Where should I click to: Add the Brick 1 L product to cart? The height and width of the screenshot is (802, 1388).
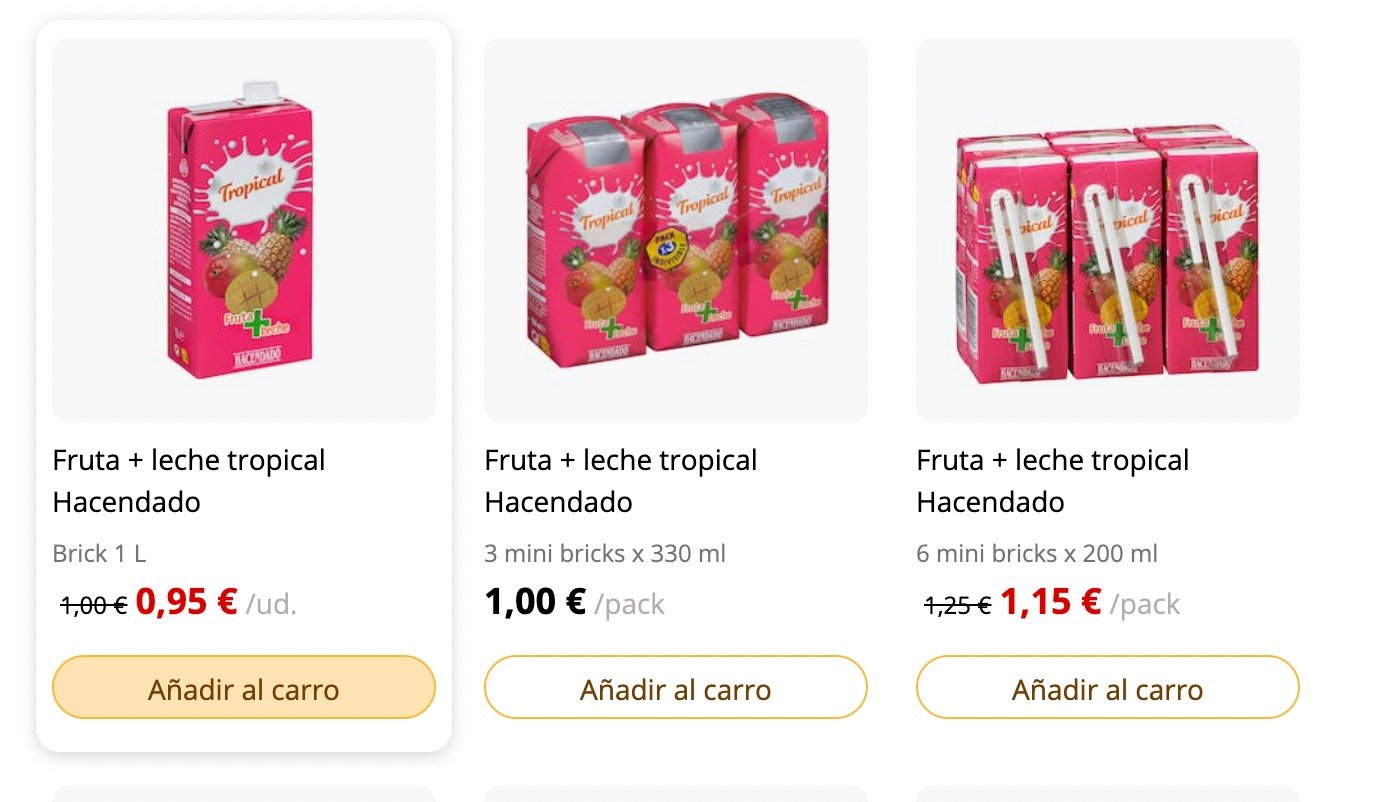tap(244, 687)
